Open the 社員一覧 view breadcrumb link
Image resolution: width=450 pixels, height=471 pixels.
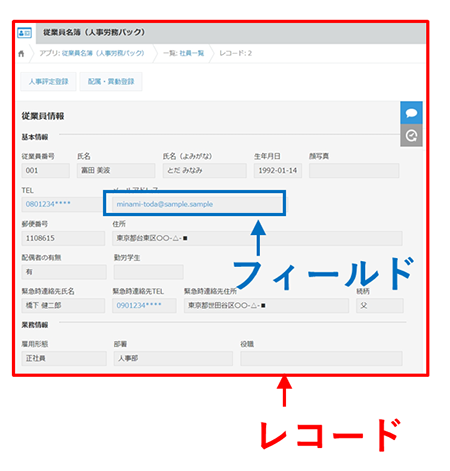coord(192,53)
